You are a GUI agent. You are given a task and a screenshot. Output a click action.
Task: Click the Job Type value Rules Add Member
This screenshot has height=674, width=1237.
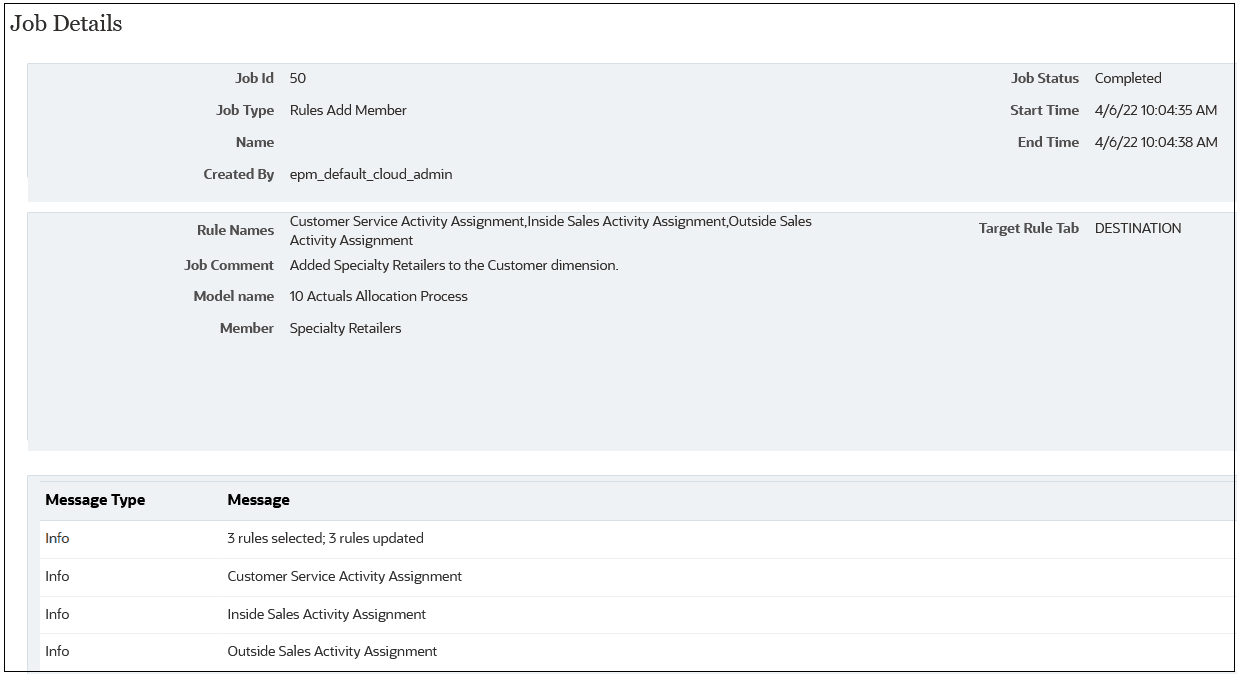click(347, 110)
